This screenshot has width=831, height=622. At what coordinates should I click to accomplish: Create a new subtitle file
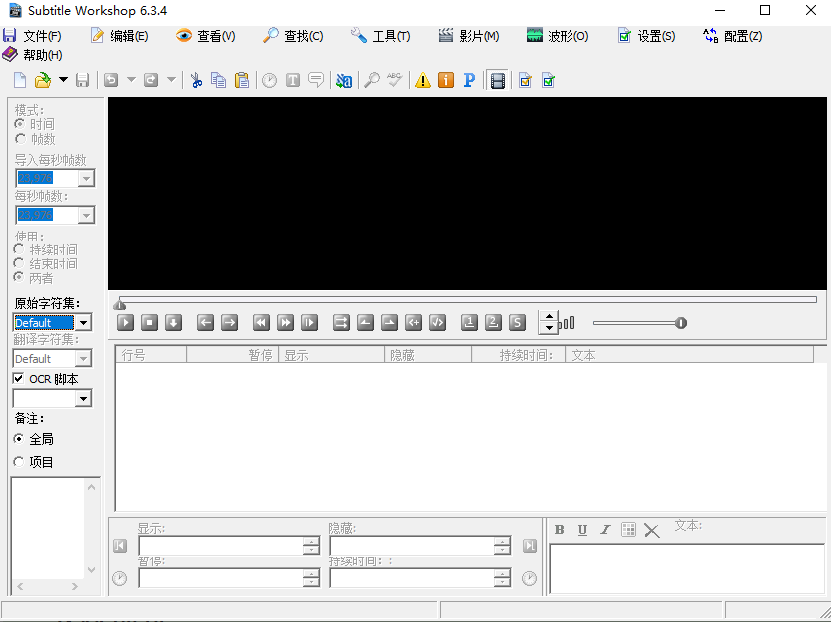coord(18,80)
